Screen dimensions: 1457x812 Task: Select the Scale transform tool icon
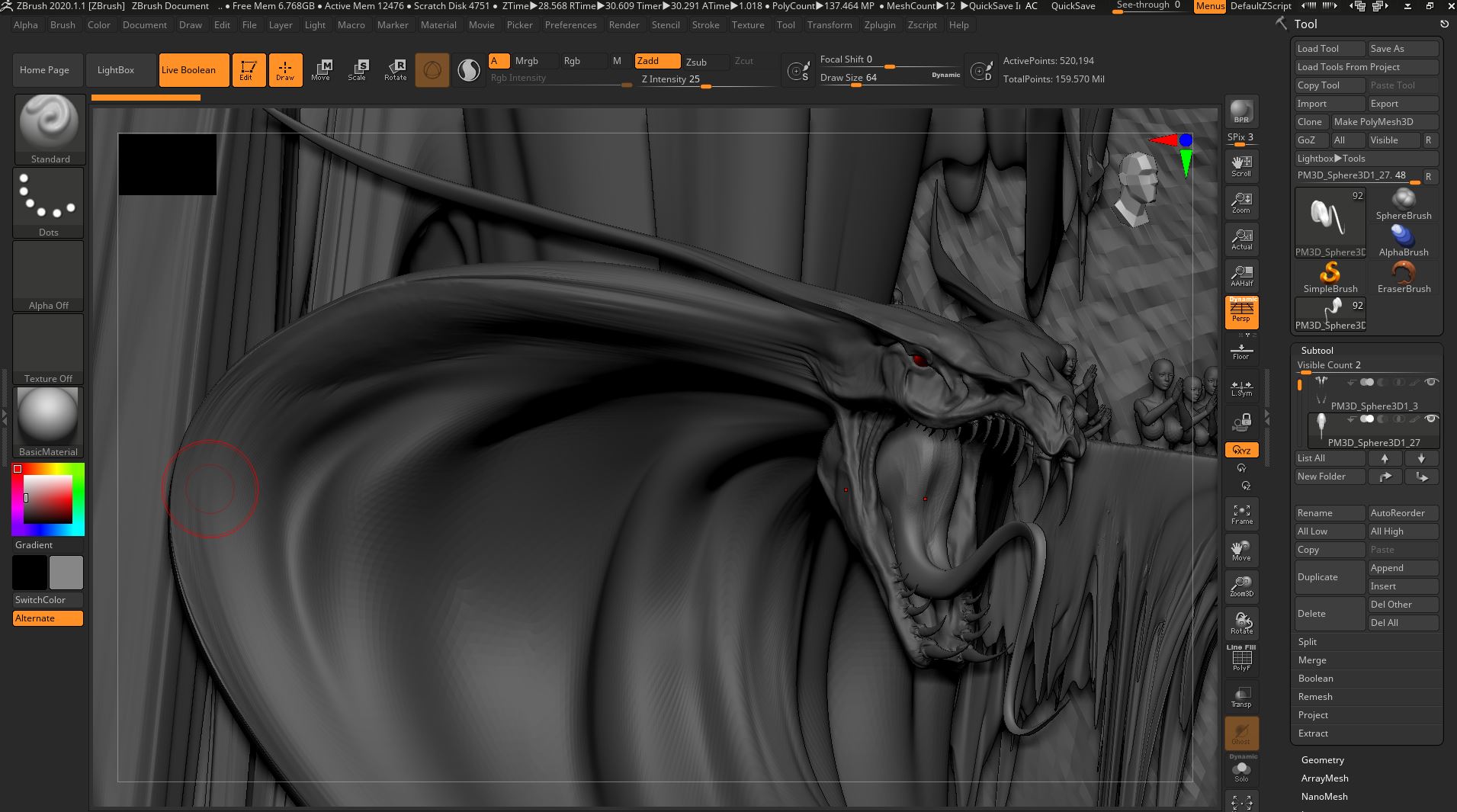coord(357,69)
